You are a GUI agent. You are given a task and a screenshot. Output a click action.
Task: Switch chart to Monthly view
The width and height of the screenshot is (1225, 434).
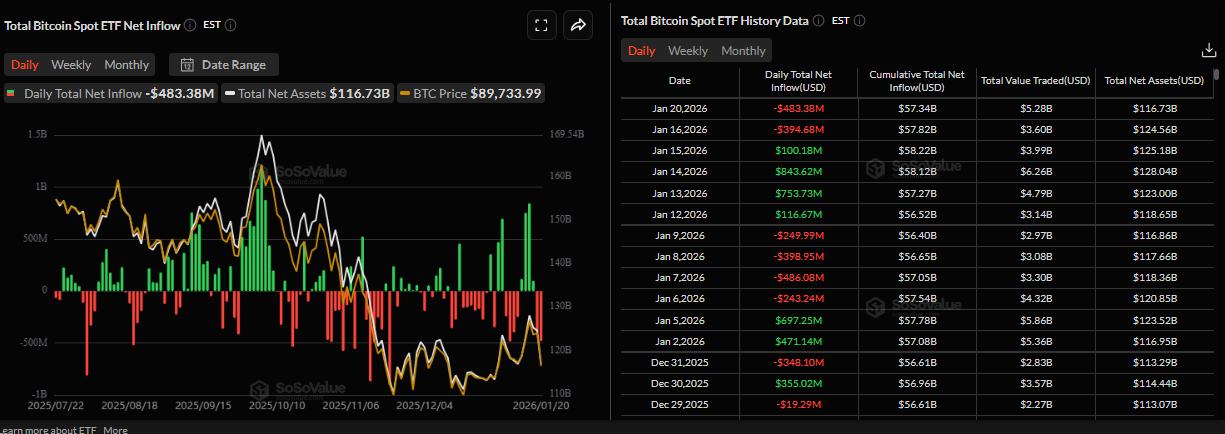pyautogui.click(x=126, y=65)
